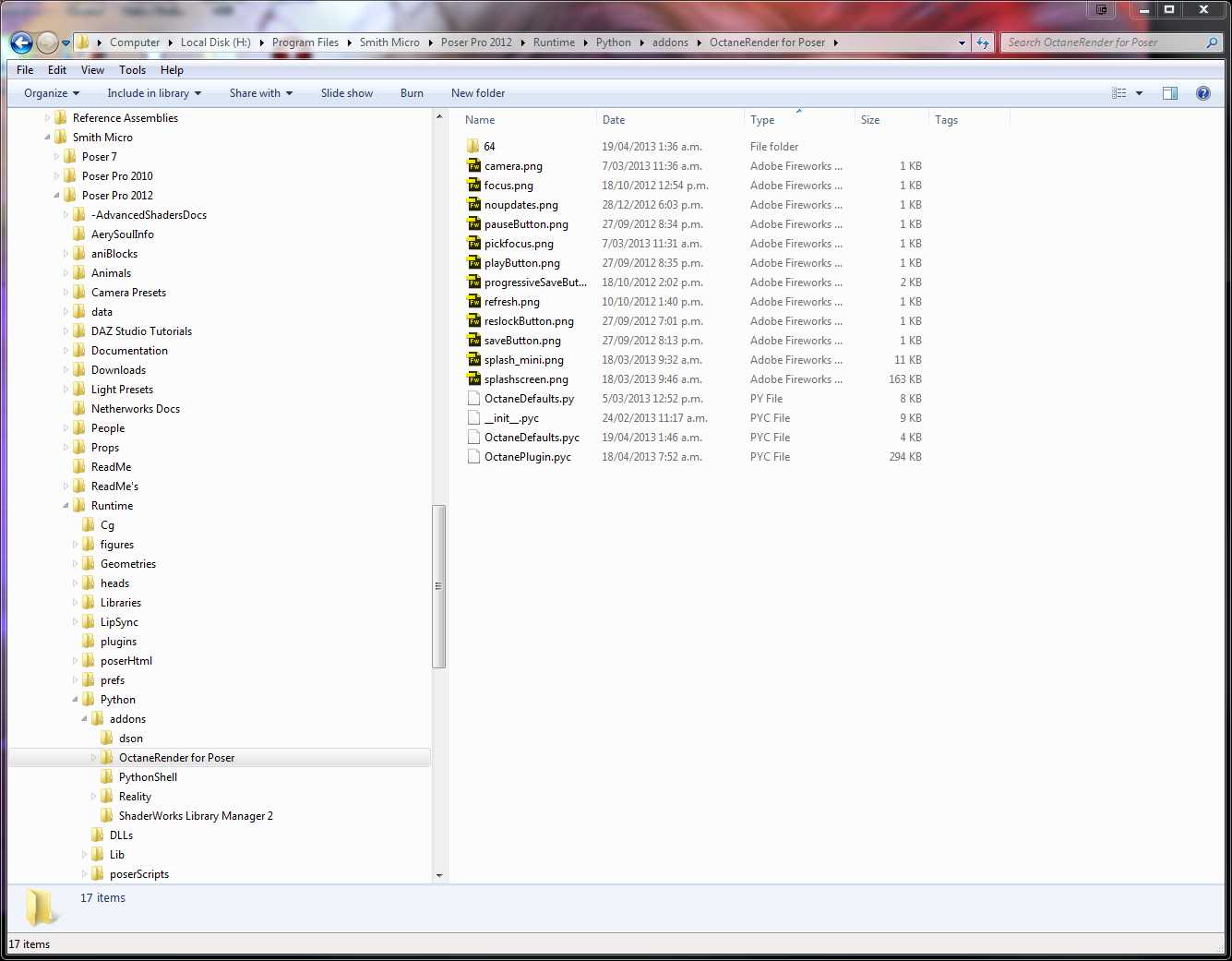1232x961 pixels.
Task: Click the playButton.png file icon
Action: (x=474, y=263)
